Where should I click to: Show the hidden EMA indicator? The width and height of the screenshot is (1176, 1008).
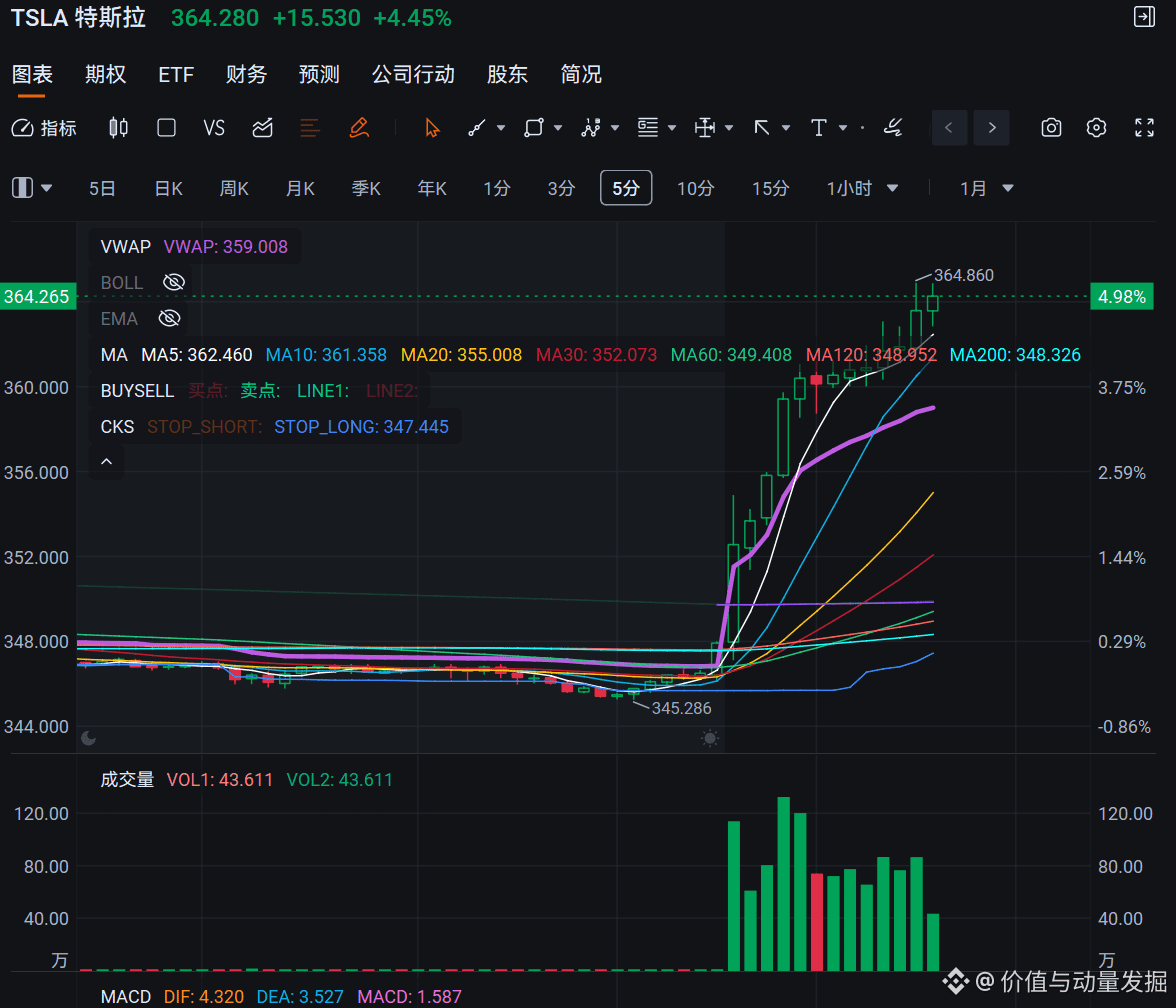(170, 318)
